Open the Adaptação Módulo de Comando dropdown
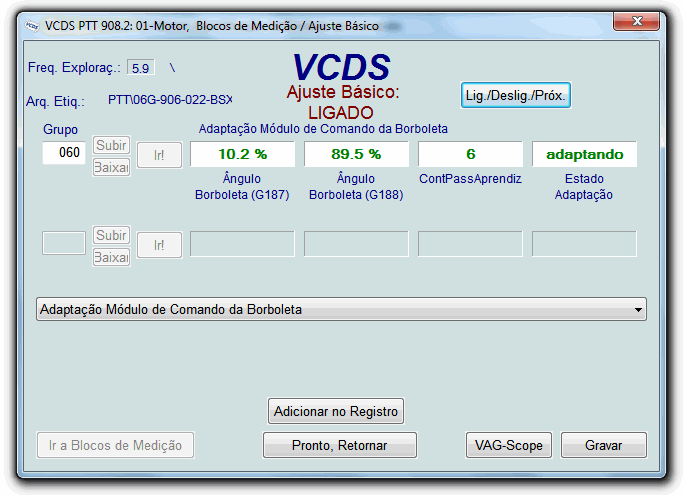The width and height of the screenshot is (684, 495). tap(341, 309)
